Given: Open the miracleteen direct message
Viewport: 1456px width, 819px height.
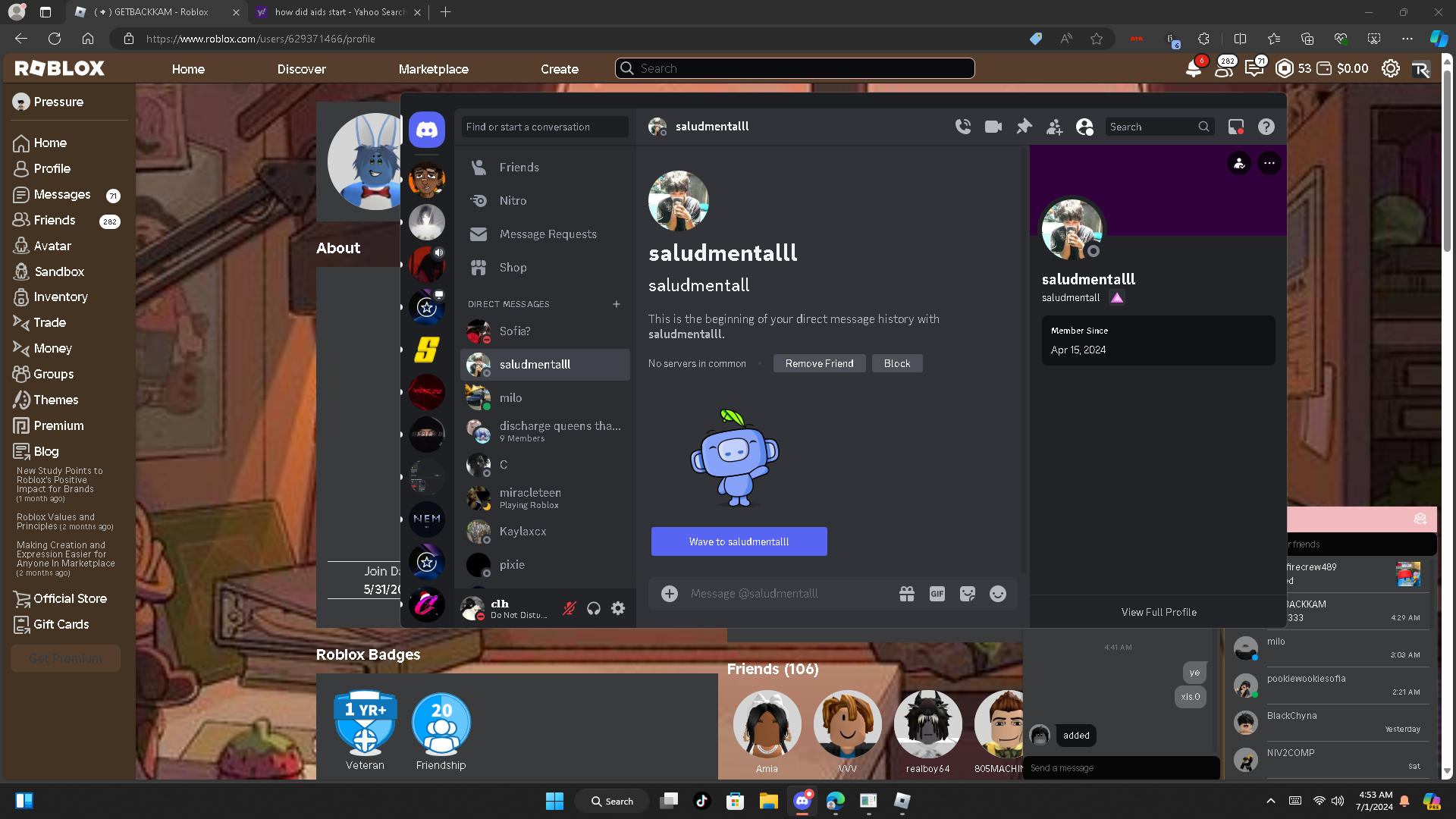Looking at the screenshot, I should (x=545, y=498).
